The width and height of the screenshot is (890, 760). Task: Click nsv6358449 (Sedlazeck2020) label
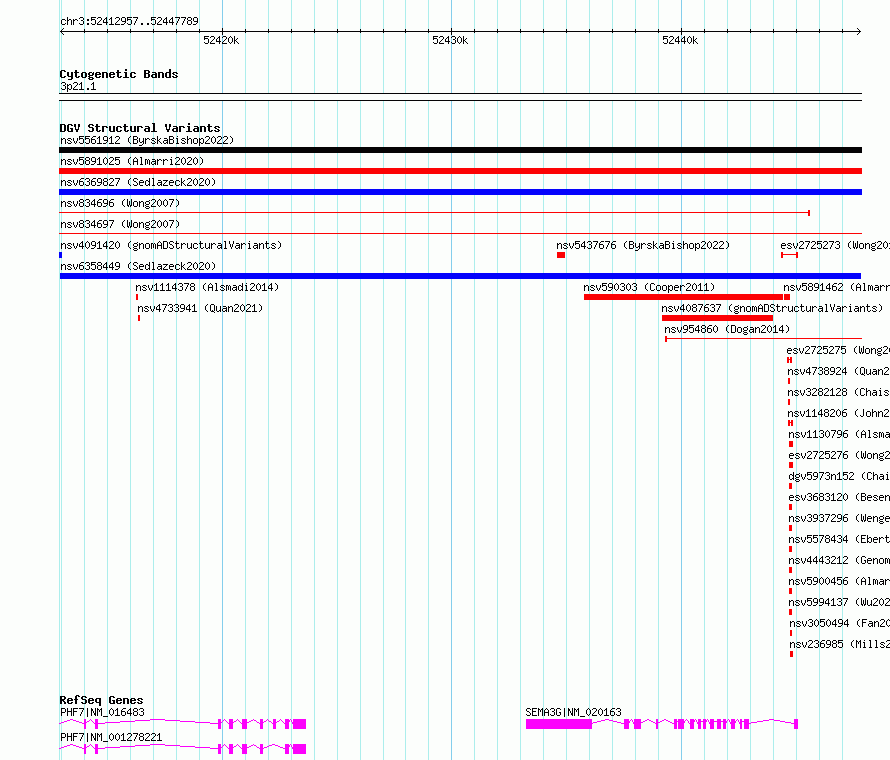tap(138, 266)
